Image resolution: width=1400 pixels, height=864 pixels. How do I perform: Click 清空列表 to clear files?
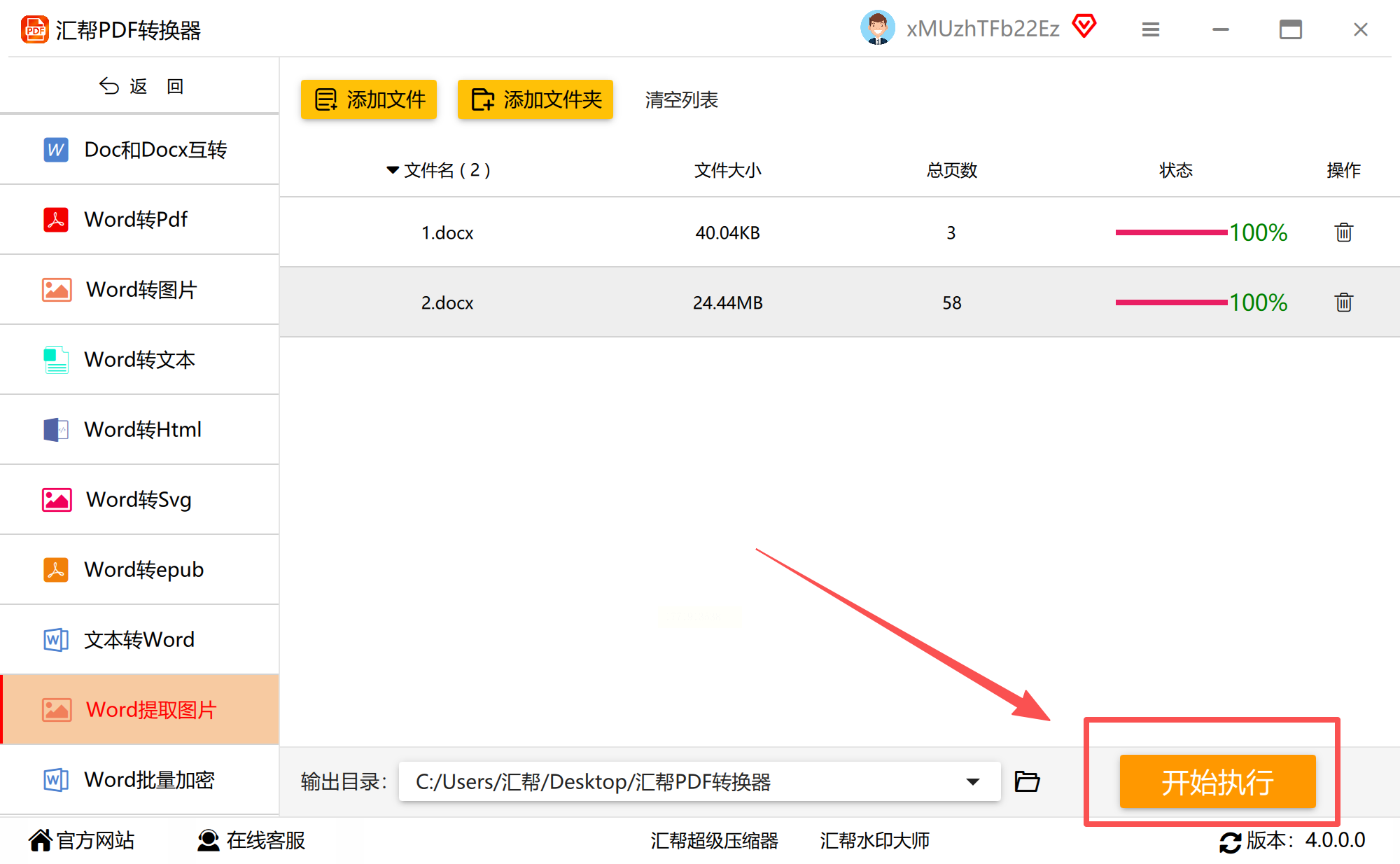coord(680,100)
